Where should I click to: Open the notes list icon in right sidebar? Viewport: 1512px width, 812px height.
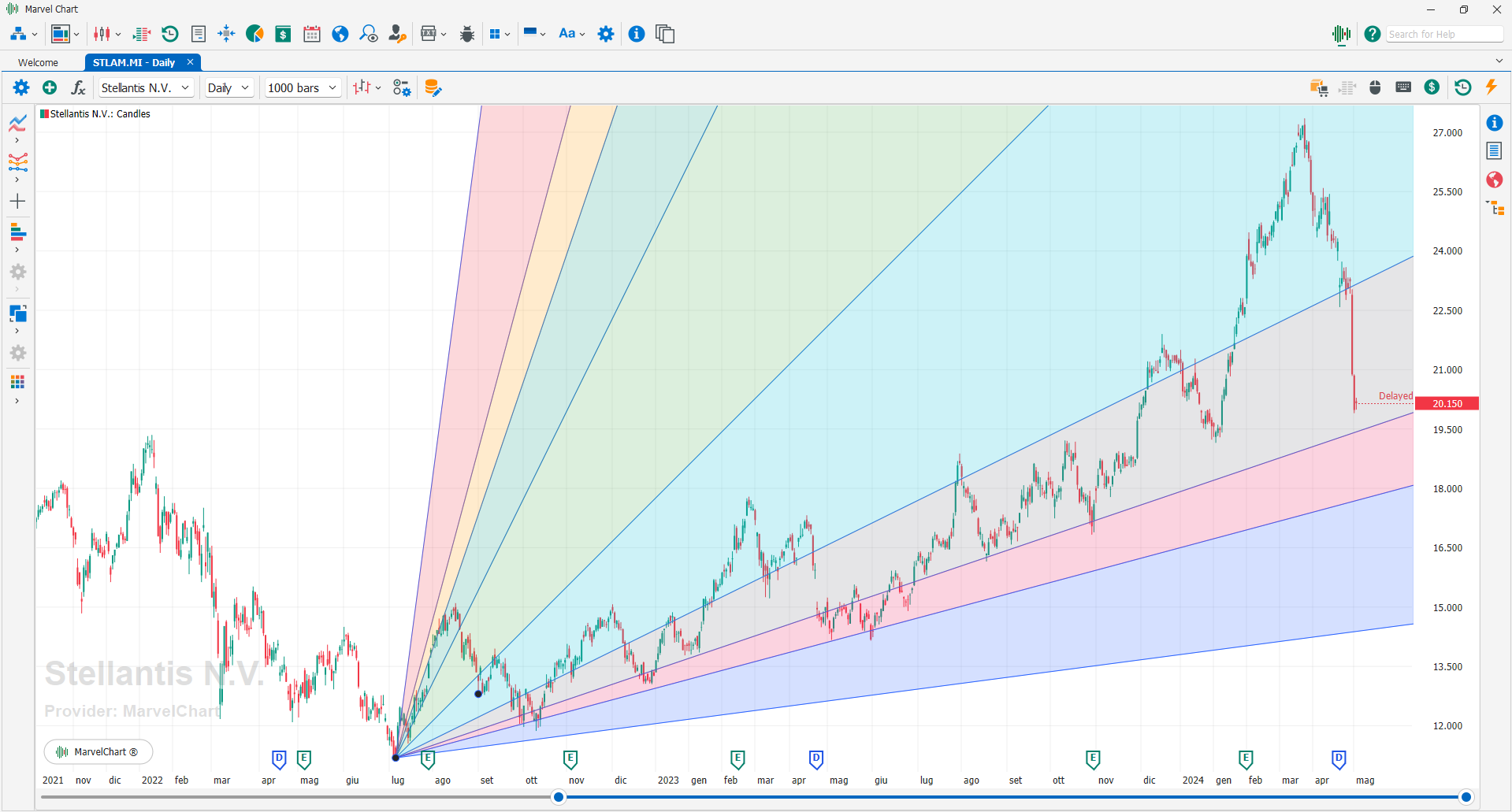pyautogui.click(x=1494, y=150)
